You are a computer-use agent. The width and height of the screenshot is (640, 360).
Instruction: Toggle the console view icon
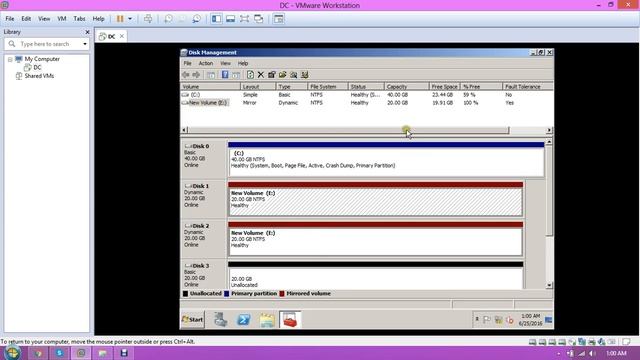[279, 19]
